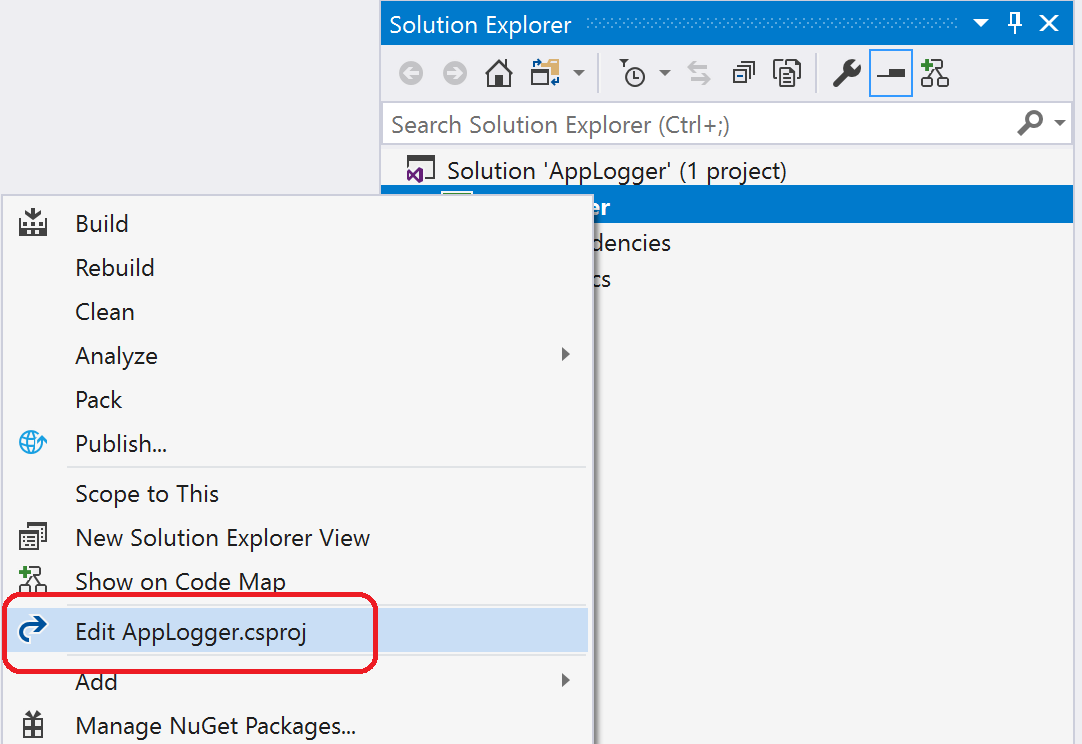This screenshot has height=744, width=1082.
Task: Toggle the Preview Selected Items button
Action: pos(891,72)
